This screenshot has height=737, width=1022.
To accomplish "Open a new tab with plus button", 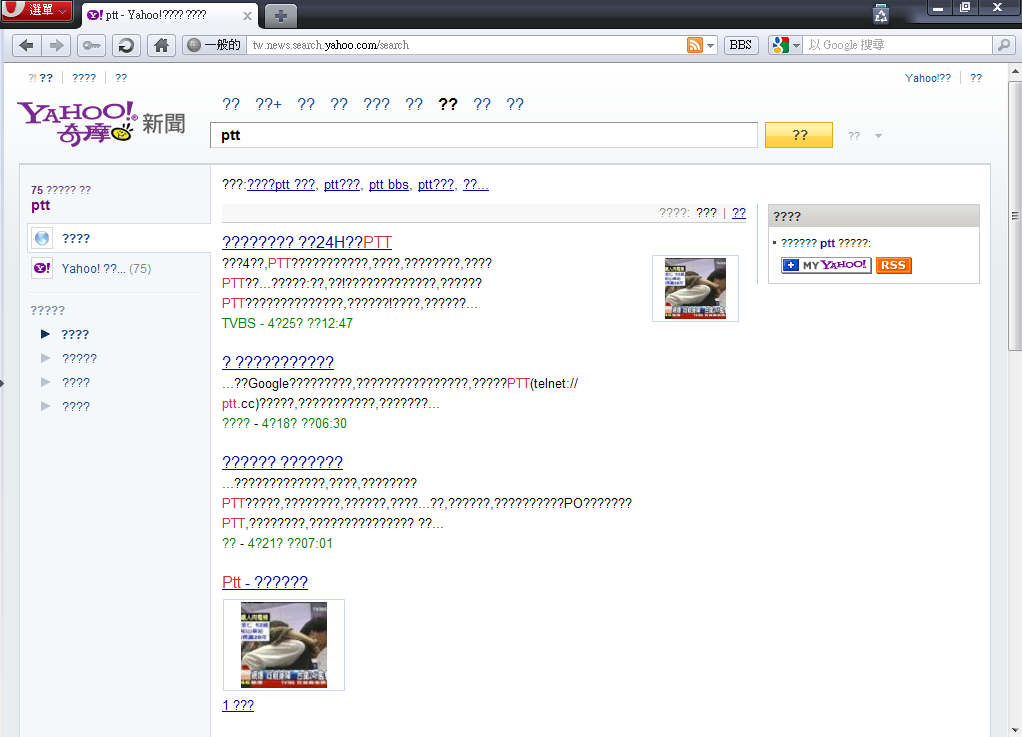I will tap(281, 16).
